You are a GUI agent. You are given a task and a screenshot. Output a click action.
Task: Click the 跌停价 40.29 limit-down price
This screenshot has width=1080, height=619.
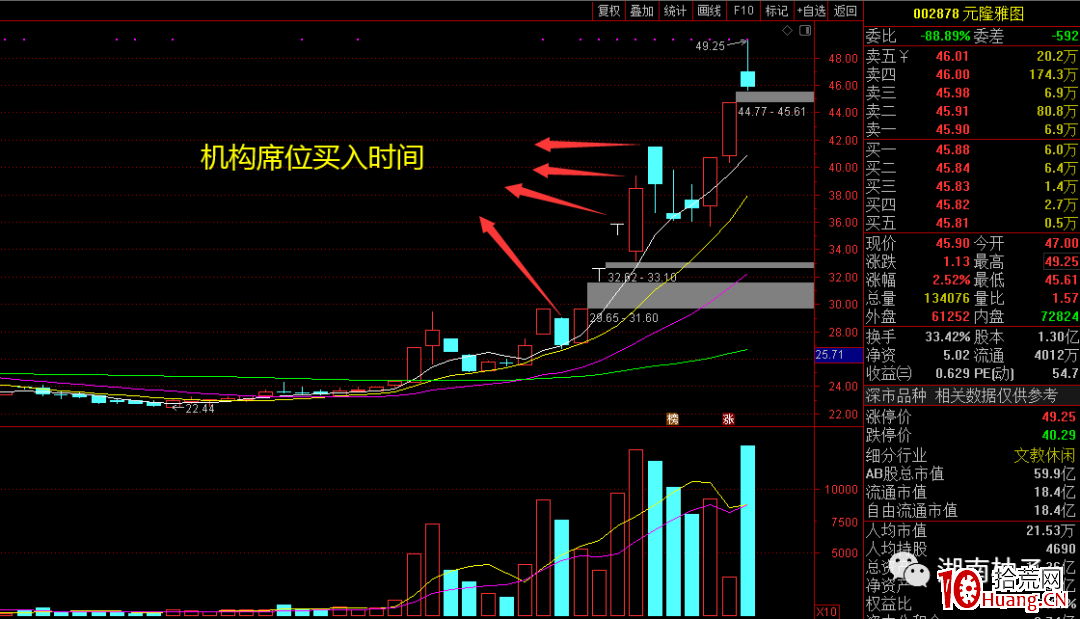click(1059, 435)
